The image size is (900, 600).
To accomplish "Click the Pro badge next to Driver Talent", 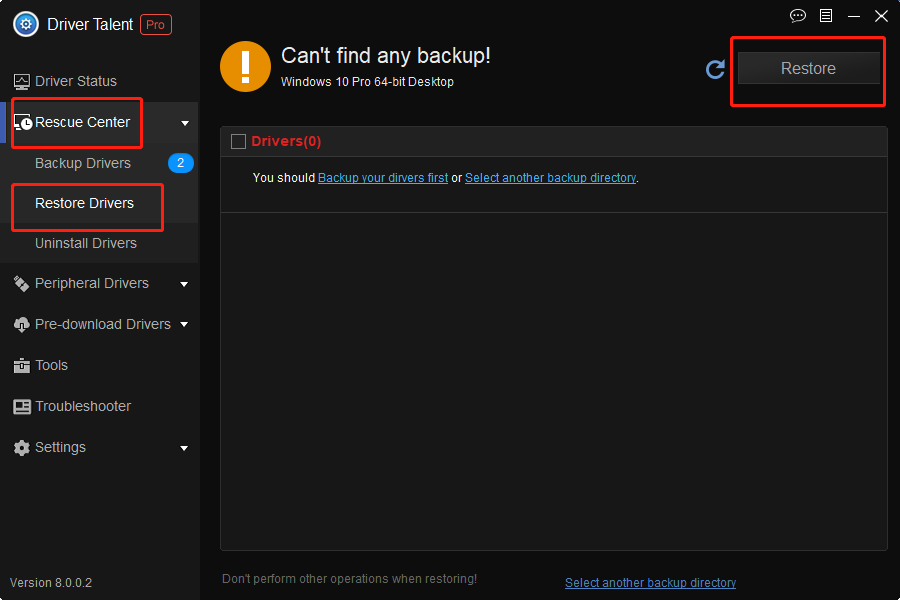I will (156, 25).
